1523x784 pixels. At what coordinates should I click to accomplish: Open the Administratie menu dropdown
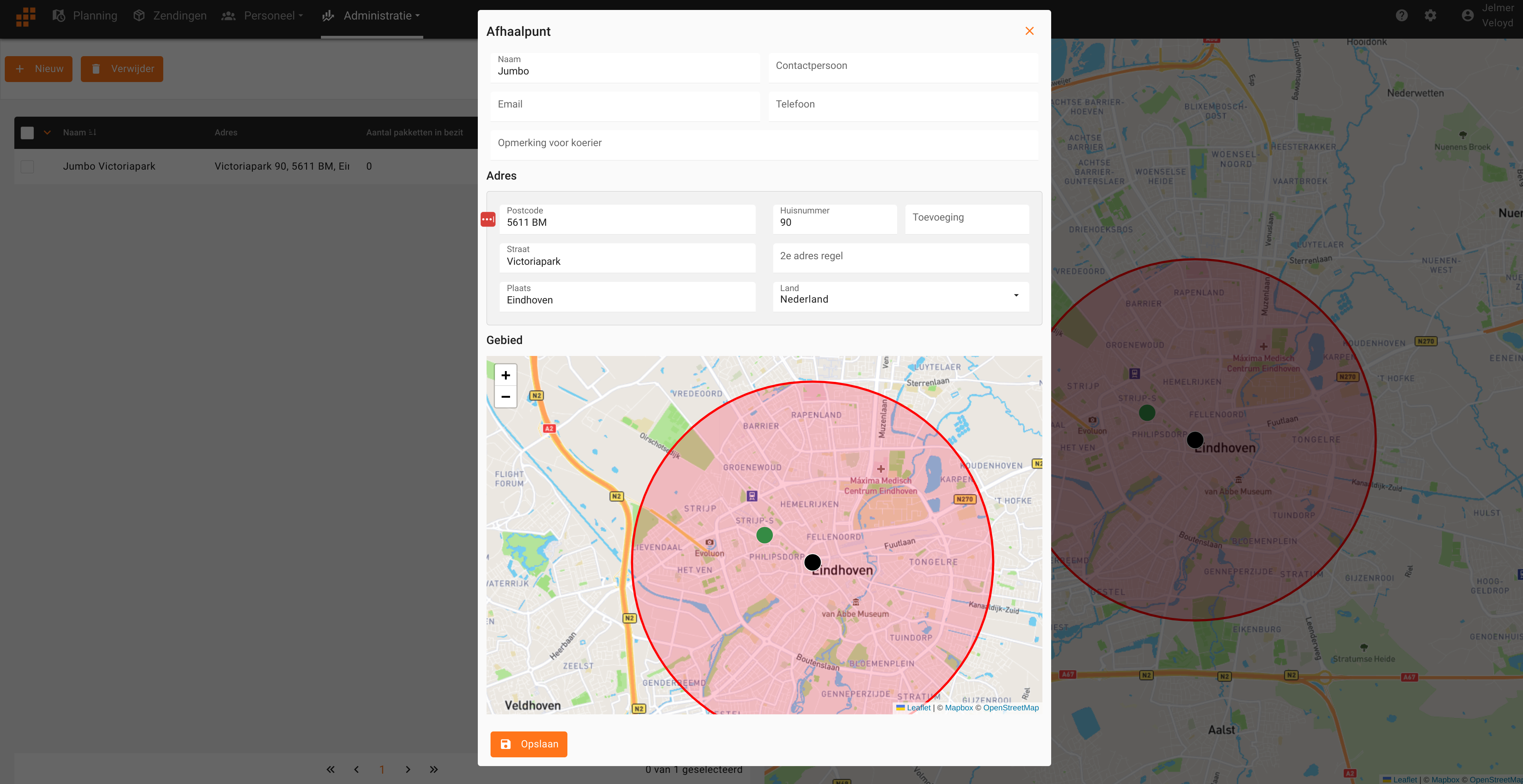371,16
